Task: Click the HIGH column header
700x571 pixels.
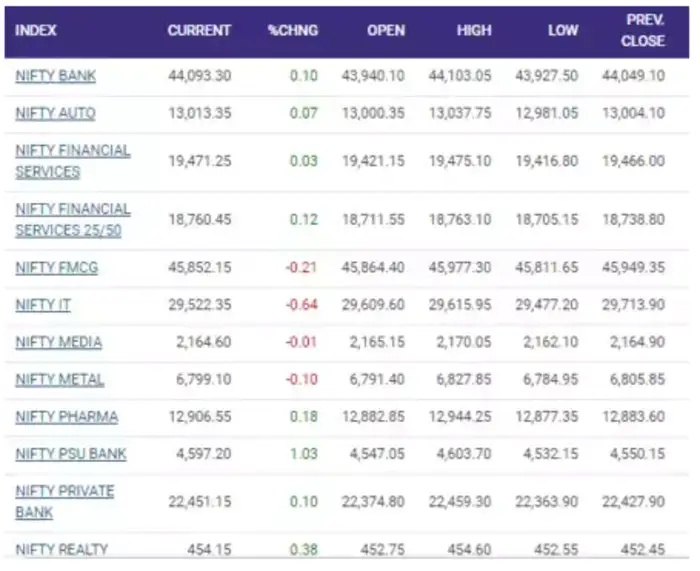Action: 473,30
